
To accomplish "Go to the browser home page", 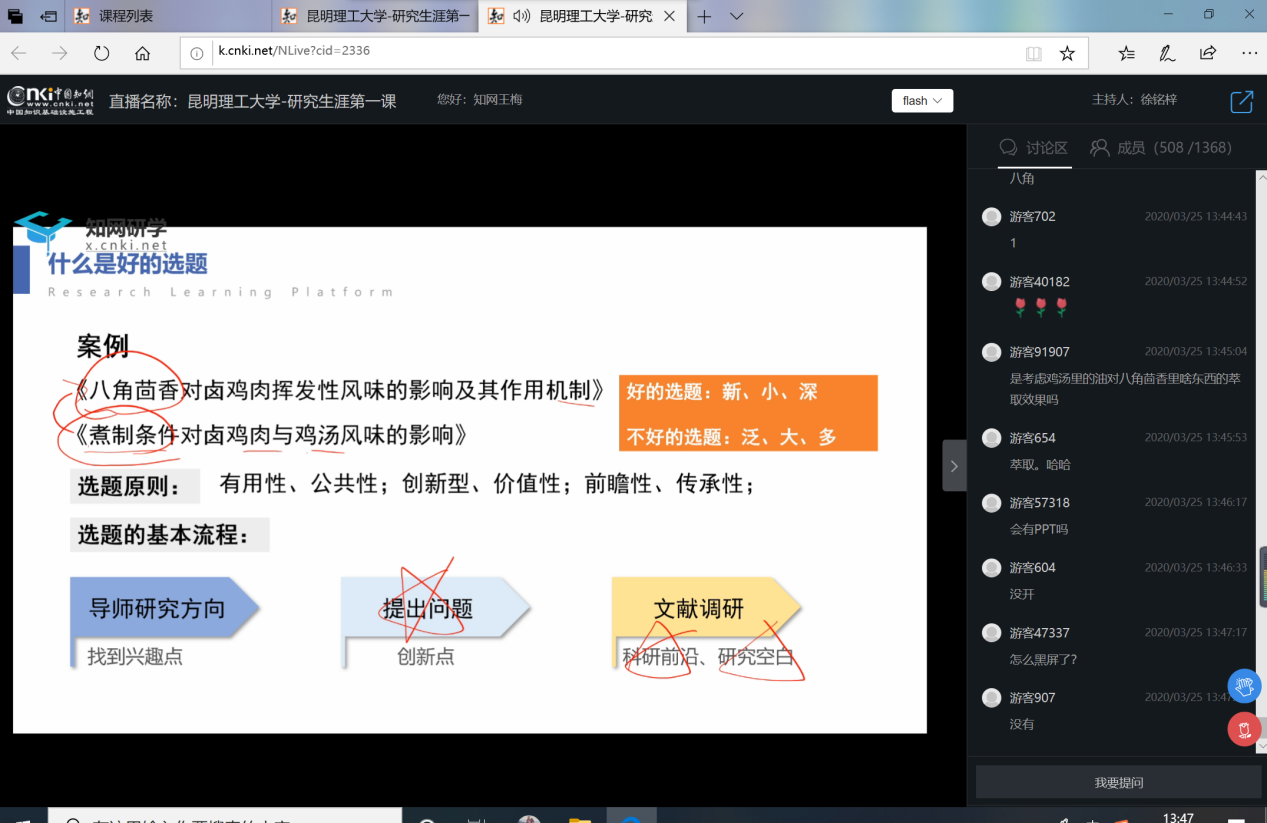I will click(x=143, y=54).
